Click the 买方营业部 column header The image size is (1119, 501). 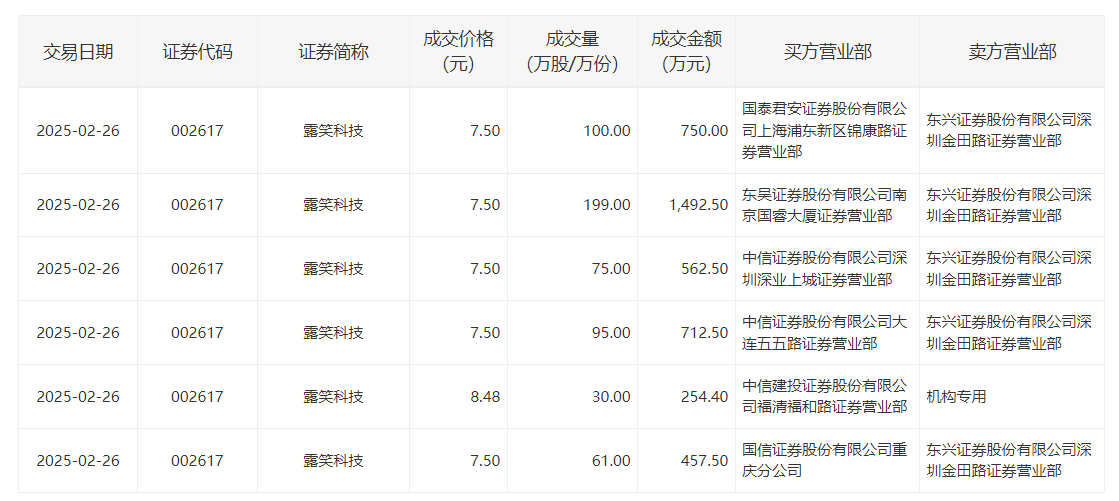(827, 52)
